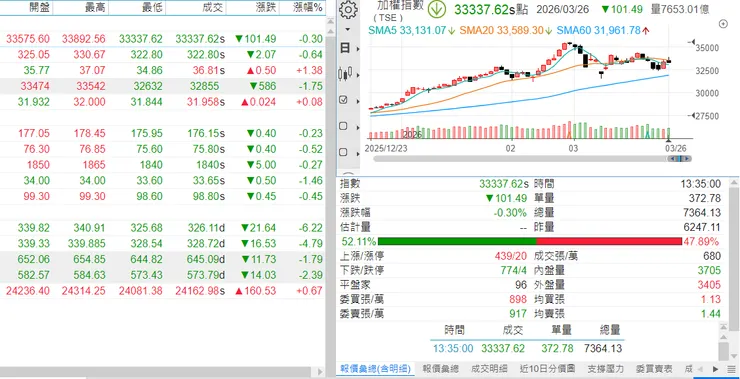Click the SMA20 moving average legend
The width and height of the screenshot is (740, 379).
(506, 31)
